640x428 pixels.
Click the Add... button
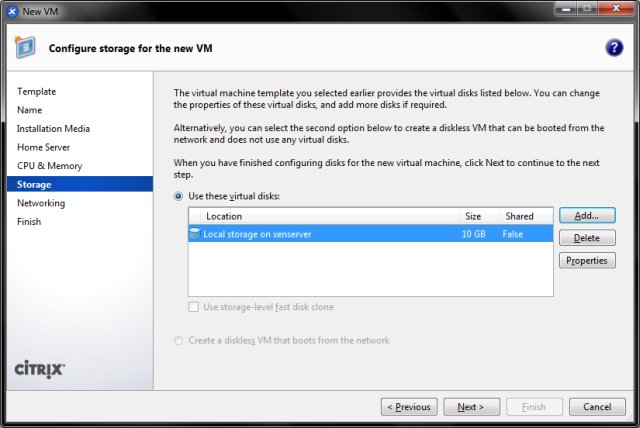click(587, 215)
